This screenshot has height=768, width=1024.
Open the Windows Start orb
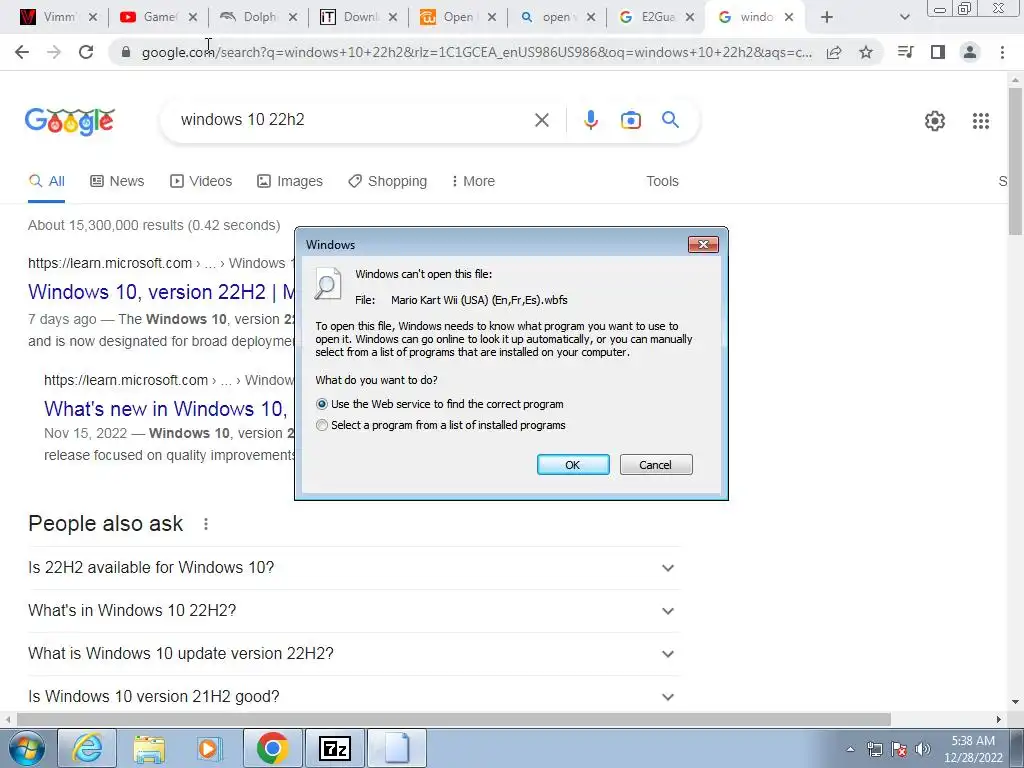[27, 748]
